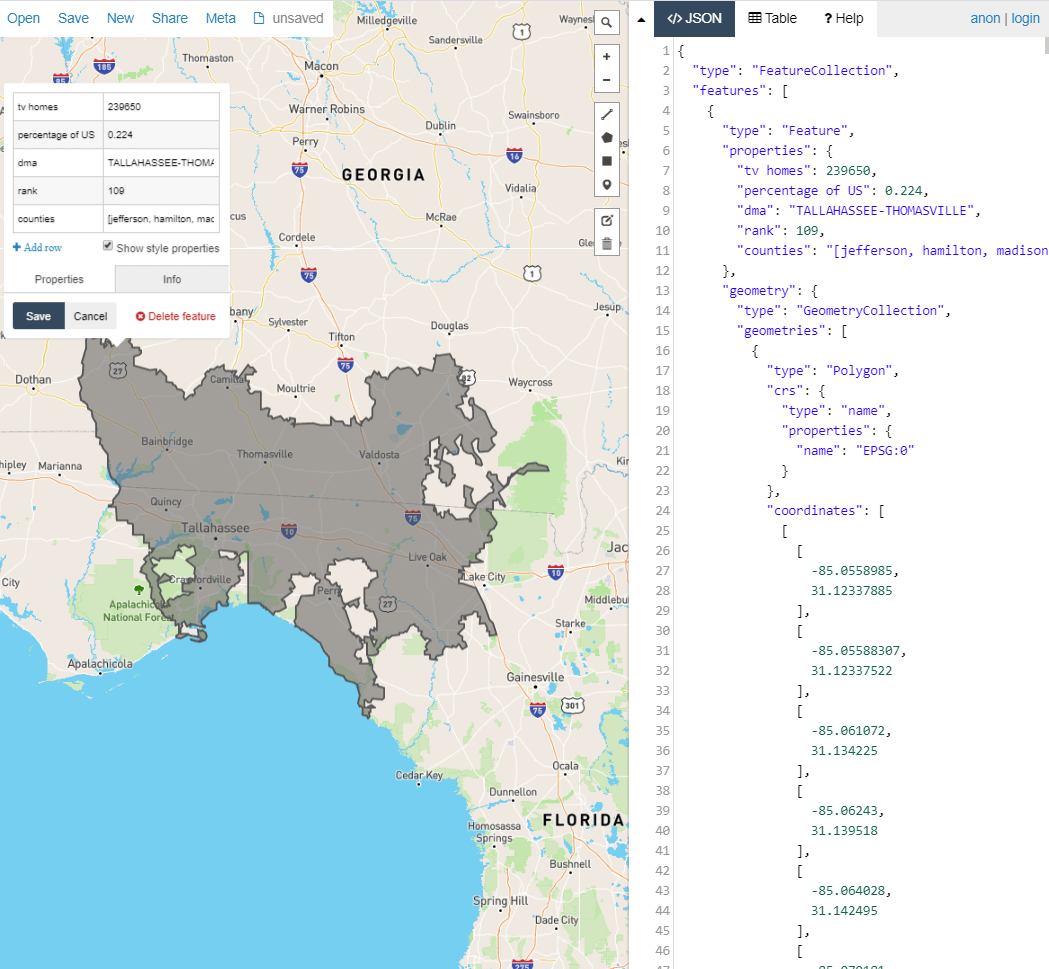Select the rectangle drawing tool

(607, 161)
